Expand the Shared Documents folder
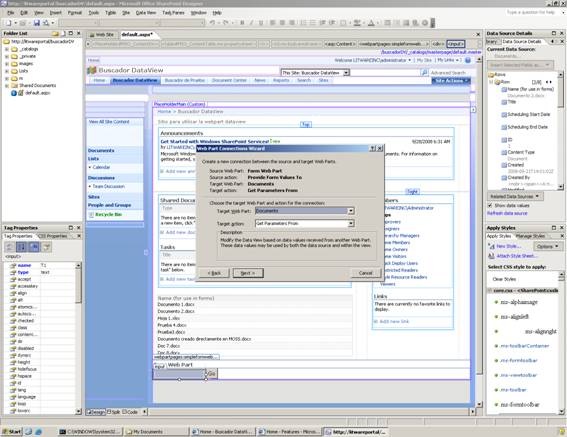567x437 pixels. click(x=7, y=86)
